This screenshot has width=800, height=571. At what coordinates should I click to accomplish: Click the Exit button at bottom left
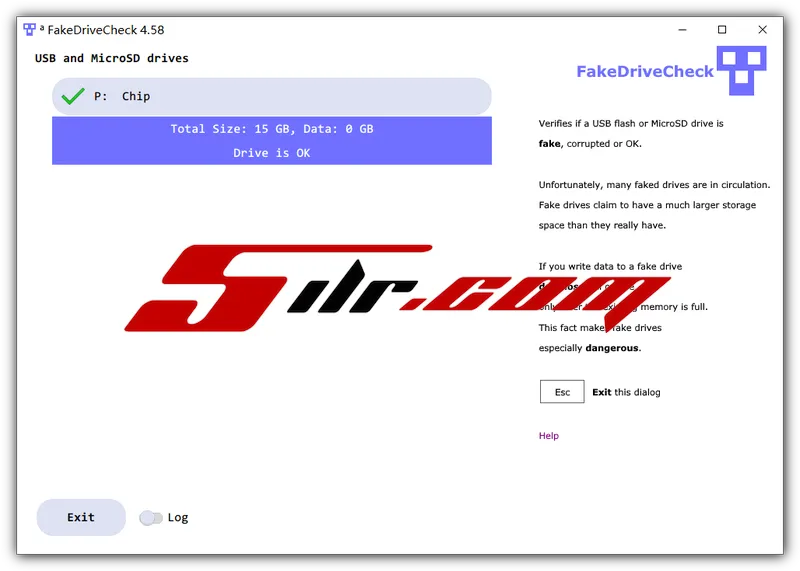tap(81, 517)
